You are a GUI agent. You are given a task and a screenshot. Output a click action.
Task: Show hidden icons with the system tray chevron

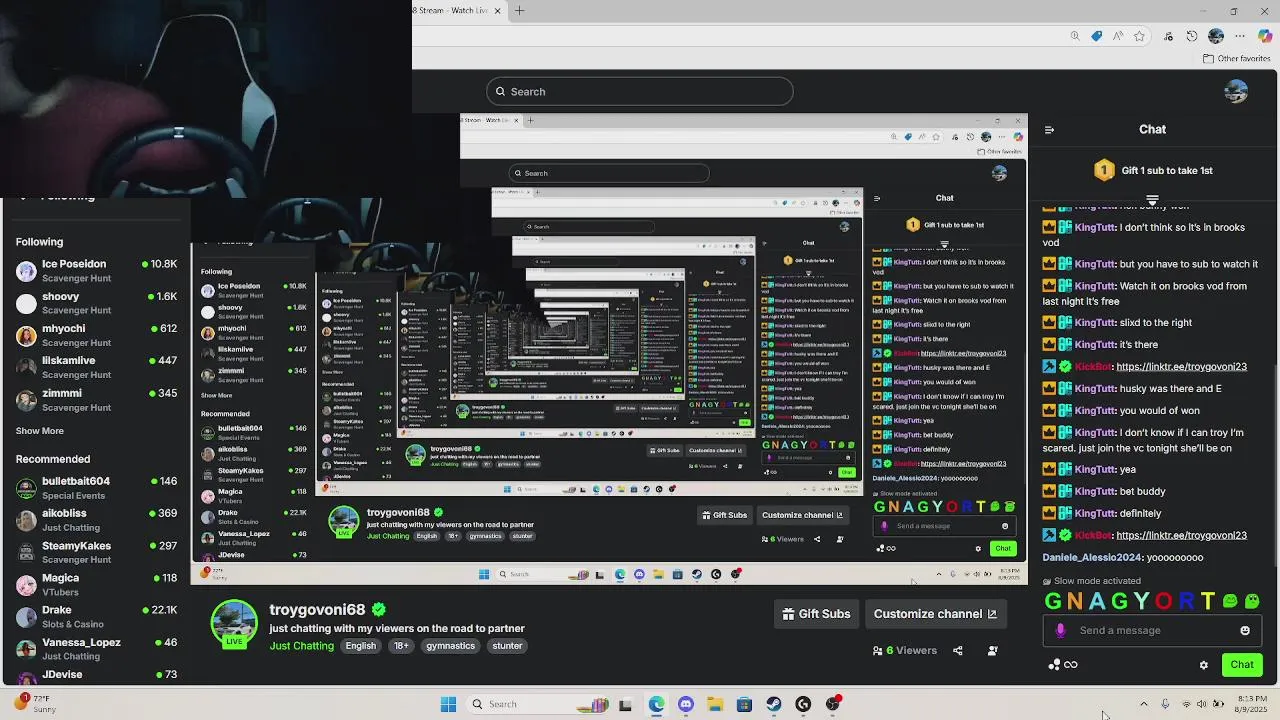tap(1144, 704)
